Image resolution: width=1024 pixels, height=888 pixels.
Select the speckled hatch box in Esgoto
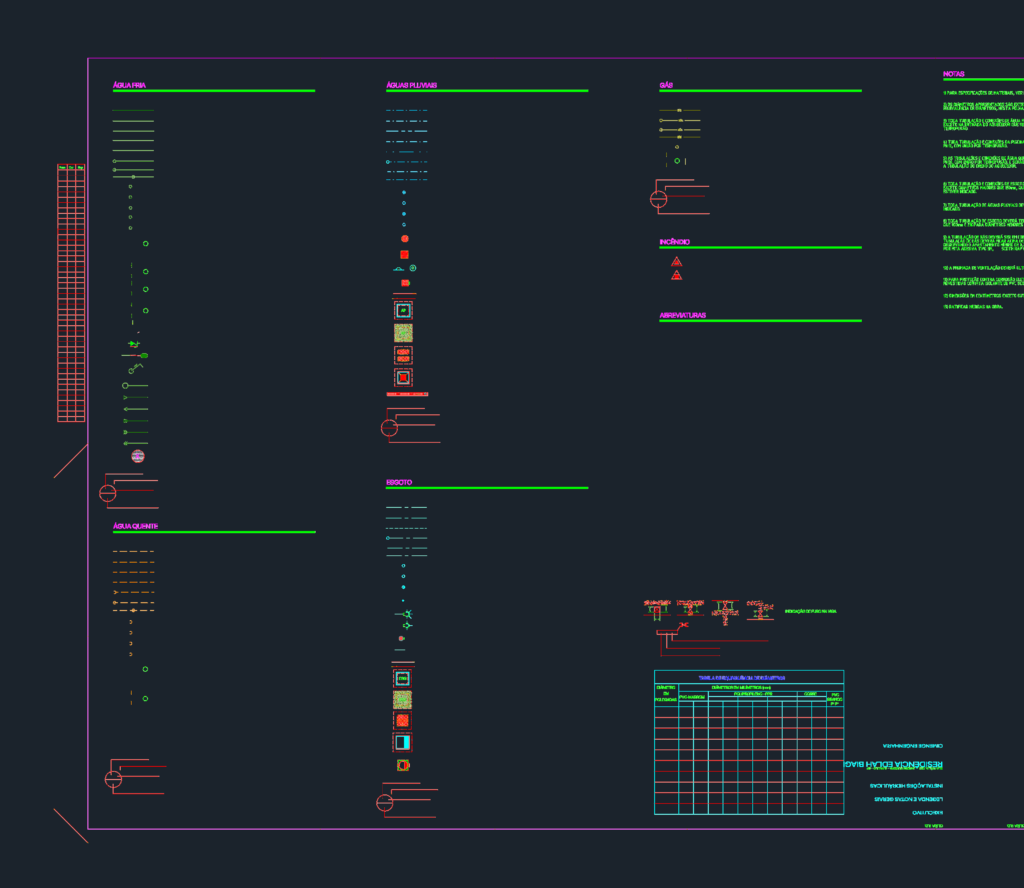coord(402,700)
